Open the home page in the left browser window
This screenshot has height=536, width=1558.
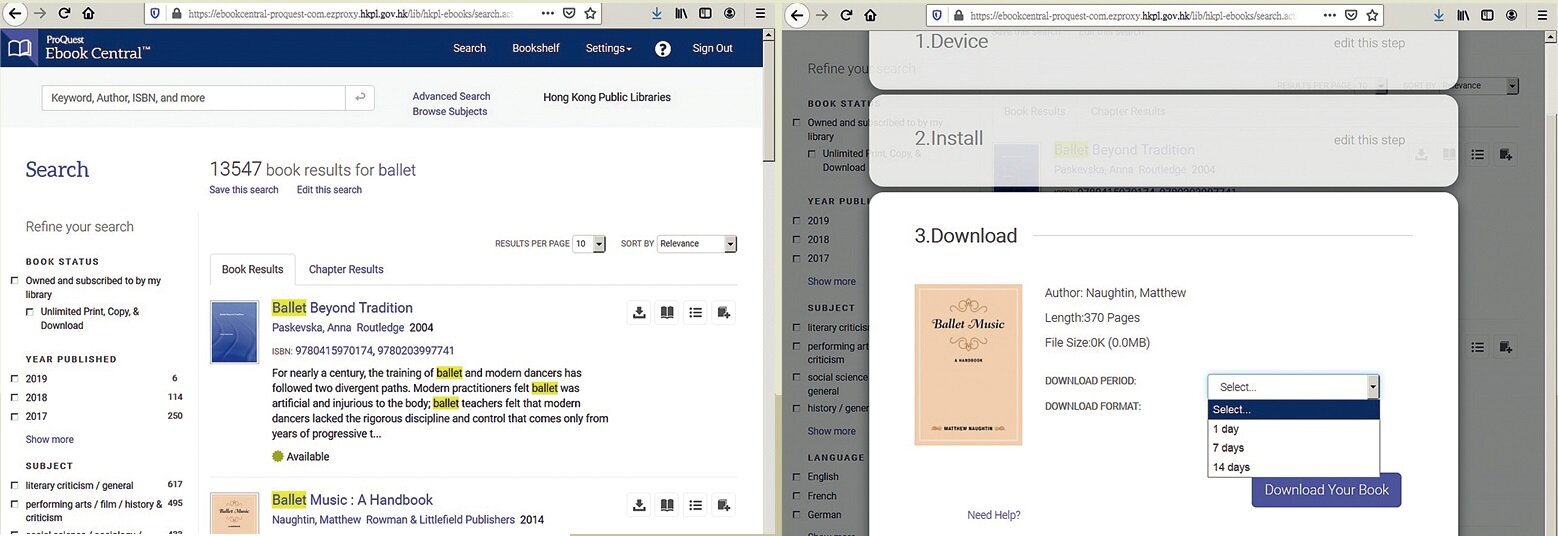(88, 14)
